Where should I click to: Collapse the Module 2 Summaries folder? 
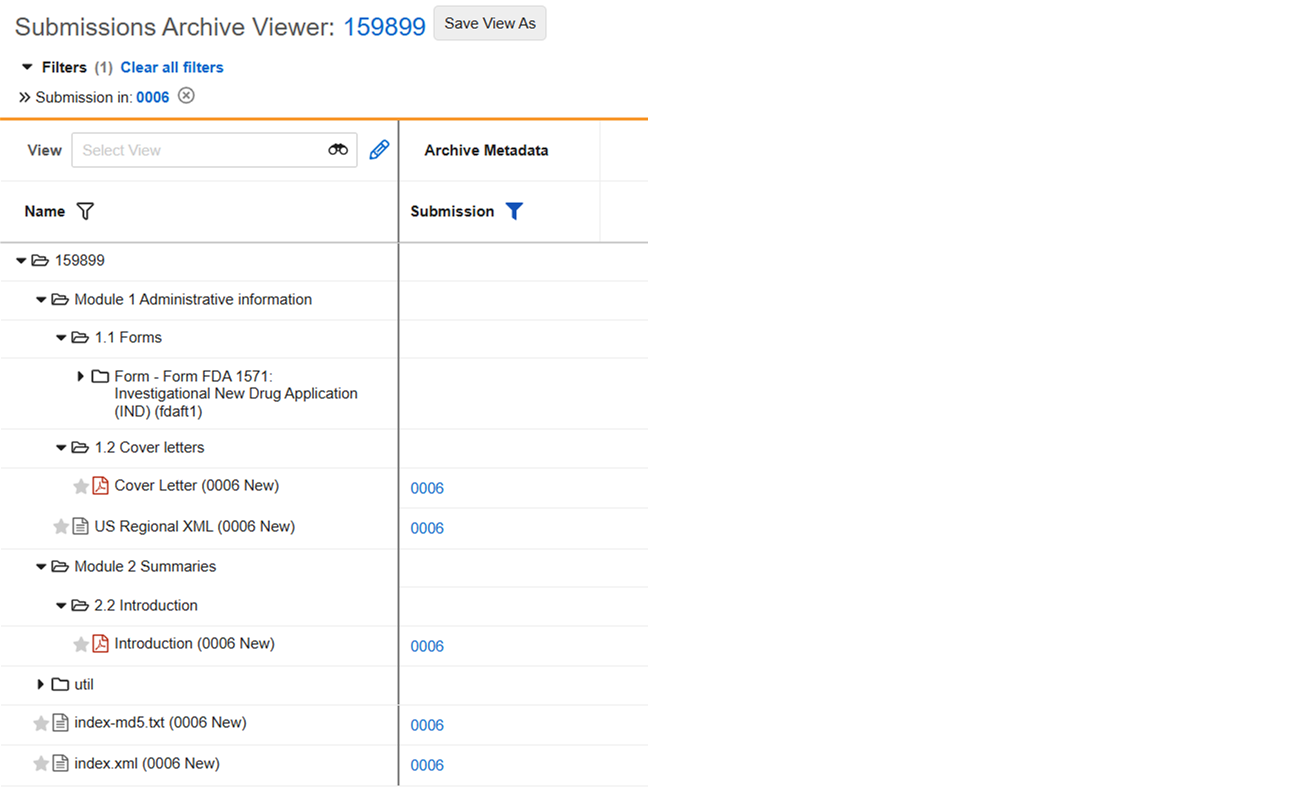[x=41, y=566]
